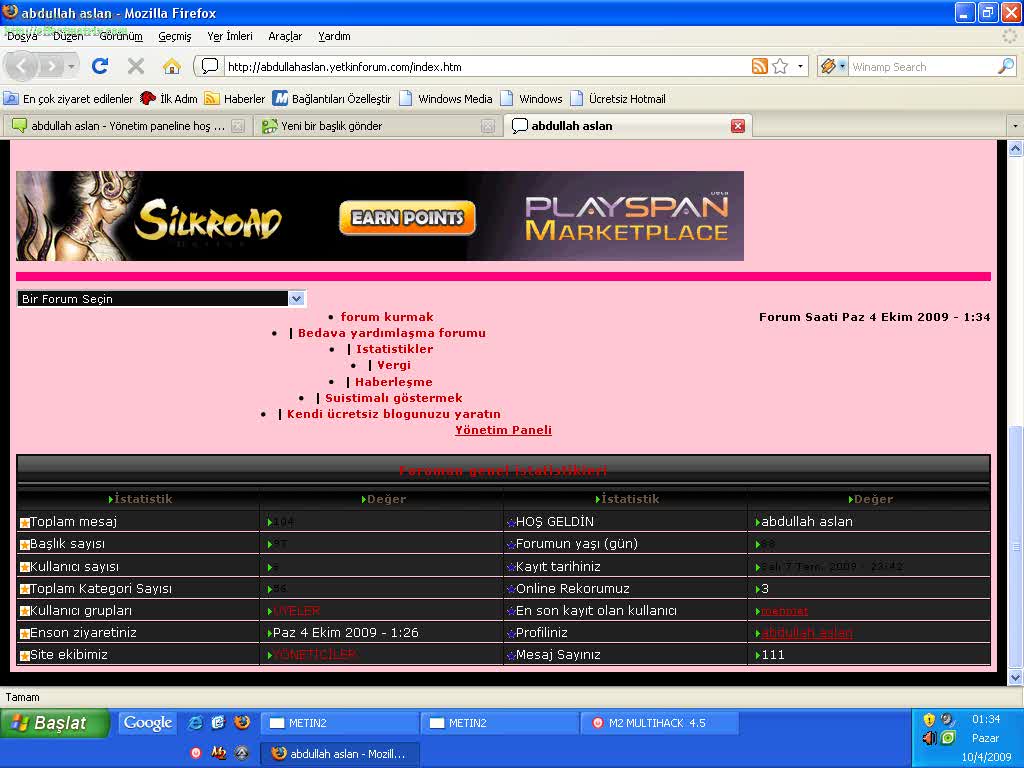Image resolution: width=1024 pixels, height=768 pixels.
Task: Open the Bağlantıları Özelleştir bookmark
Action: [332, 99]
